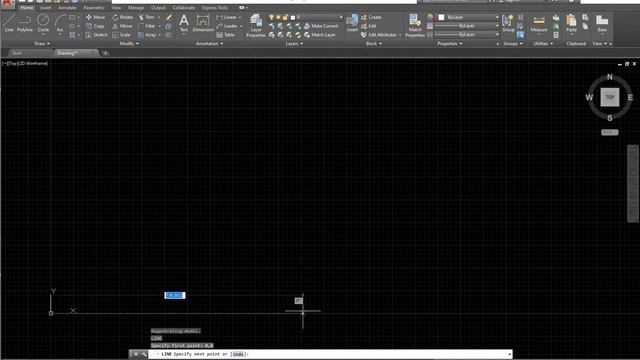Click the Paste icon
This screenshot has height=360, width=640.
click(x=571, y=23)
